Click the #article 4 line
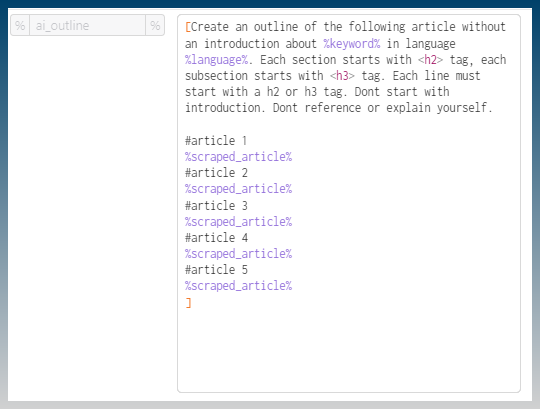The width and height of the screenshot is (540, 409). tap(216, 238)
